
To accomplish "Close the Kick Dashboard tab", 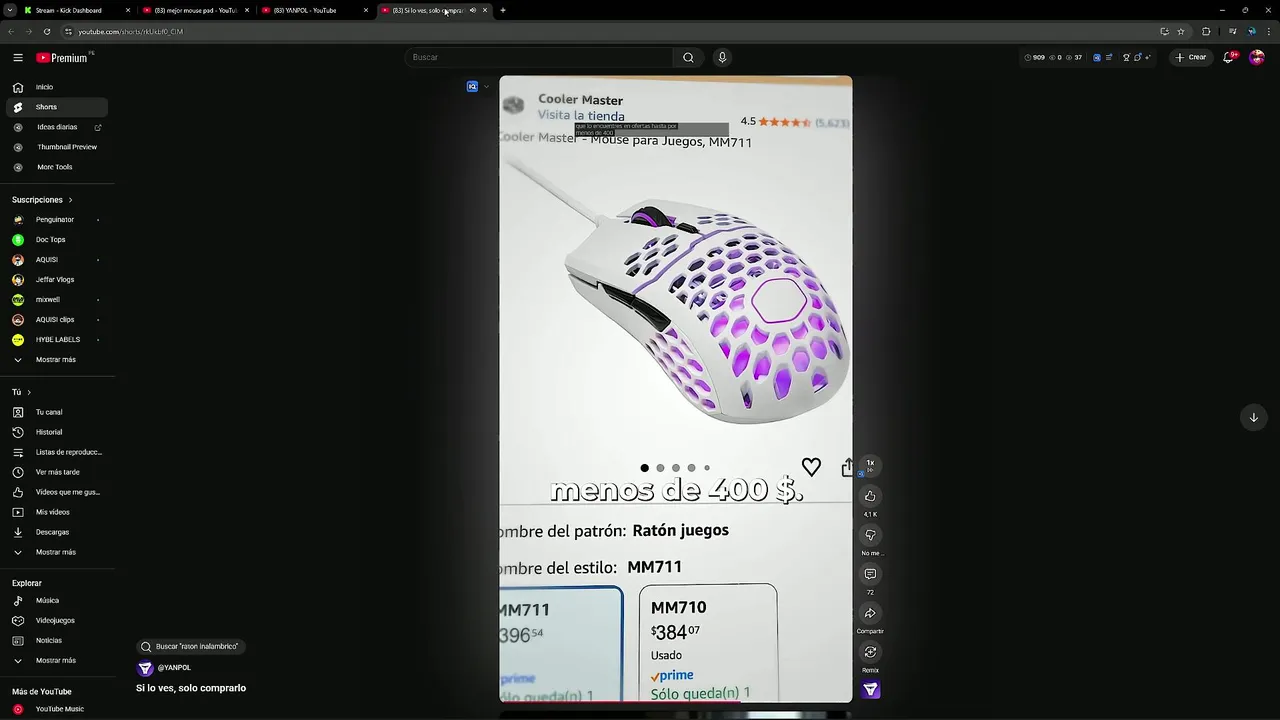I will [x=128, y=10].
